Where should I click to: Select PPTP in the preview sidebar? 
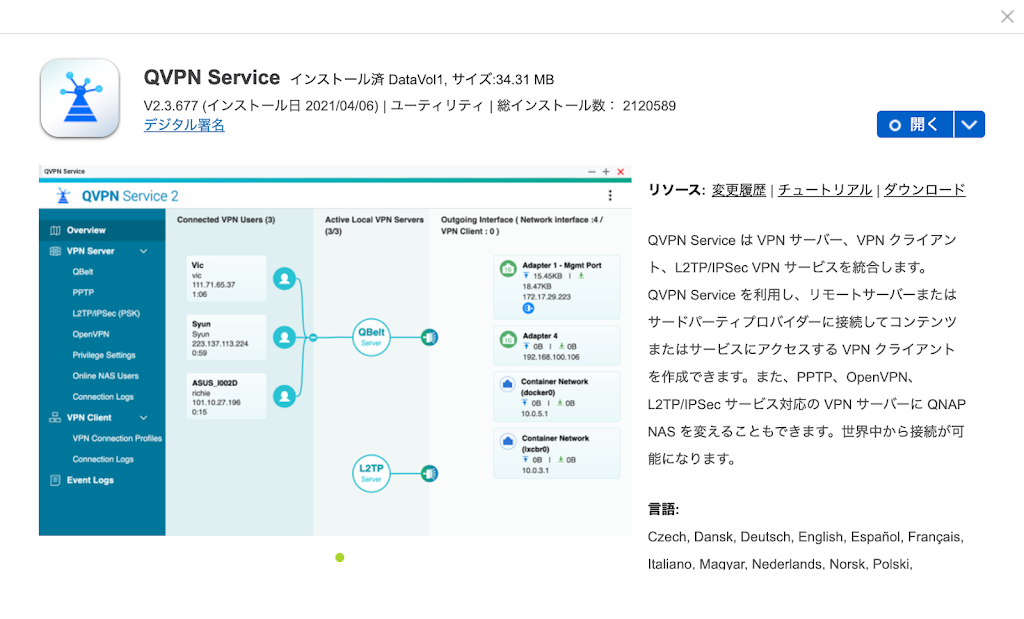point(83,293)
